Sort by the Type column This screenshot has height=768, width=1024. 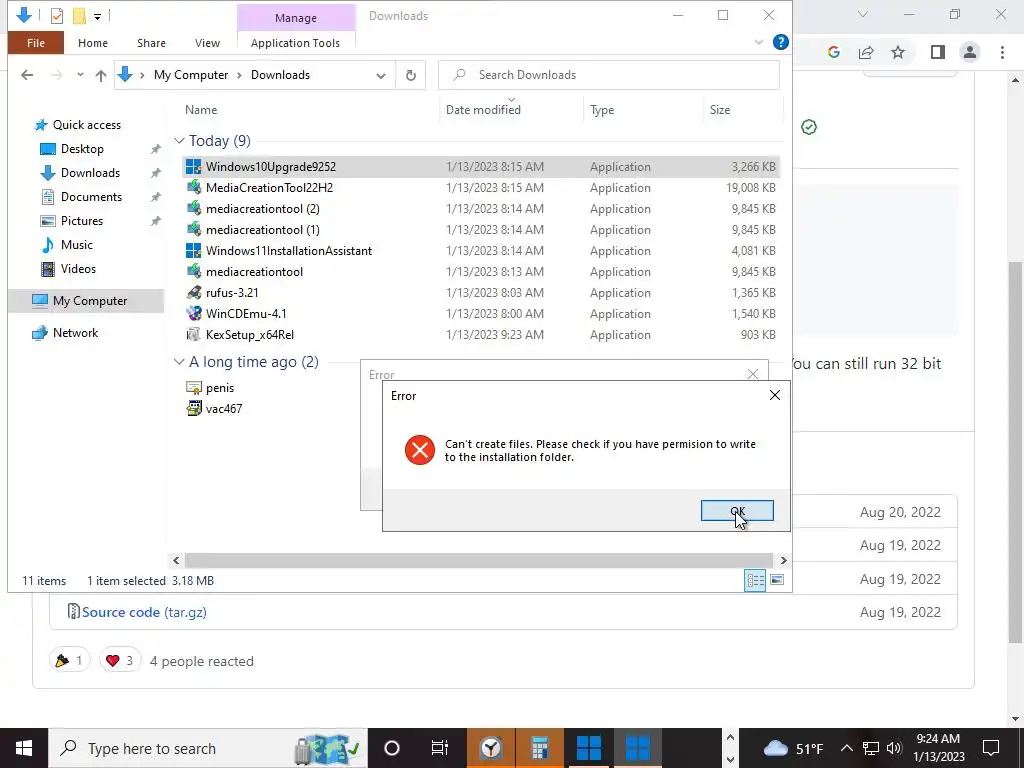[x=602, y=110]
